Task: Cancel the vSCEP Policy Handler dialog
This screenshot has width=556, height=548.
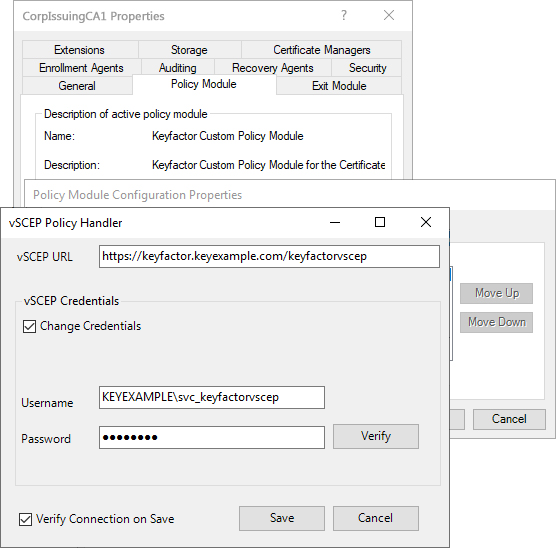Action: point(376,518)
